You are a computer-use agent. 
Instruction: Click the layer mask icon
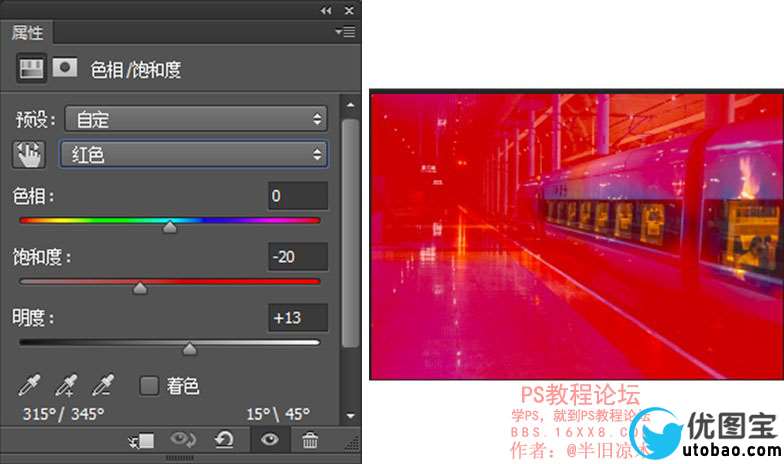65,68
